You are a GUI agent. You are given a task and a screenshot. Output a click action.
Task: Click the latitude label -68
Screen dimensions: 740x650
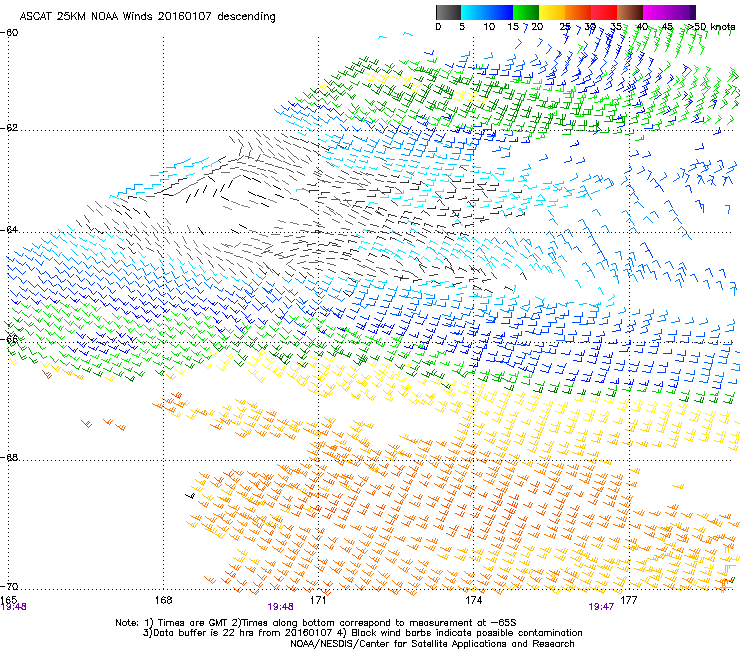(x=9, y=457)
